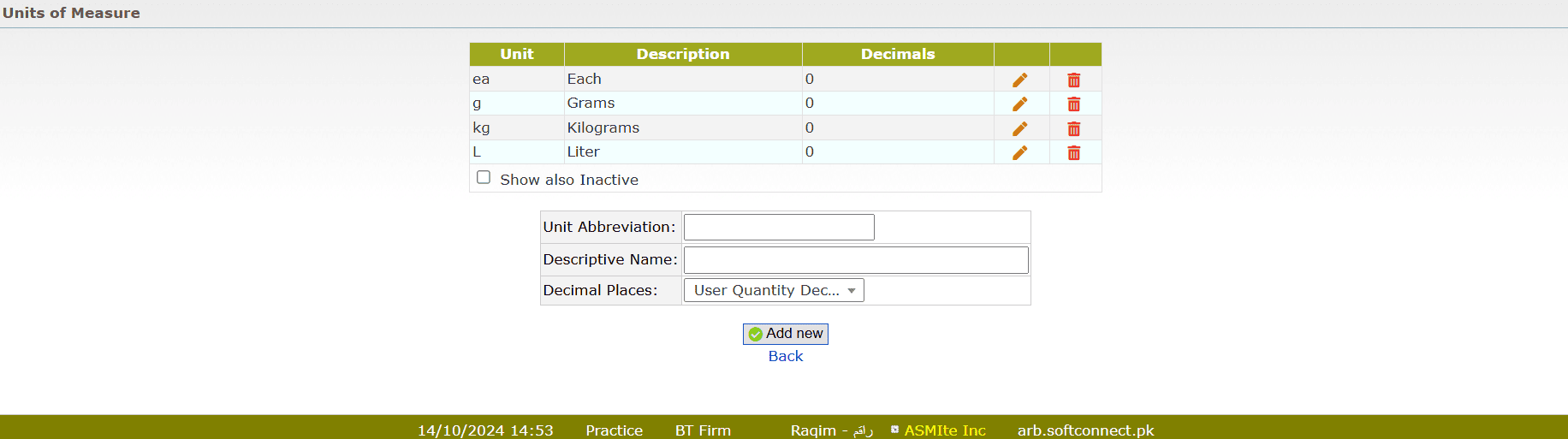The height and width of the screenshot is (439, 1568).
Task: Edit the Kilograms unit row
Action: click(1019, 128)
